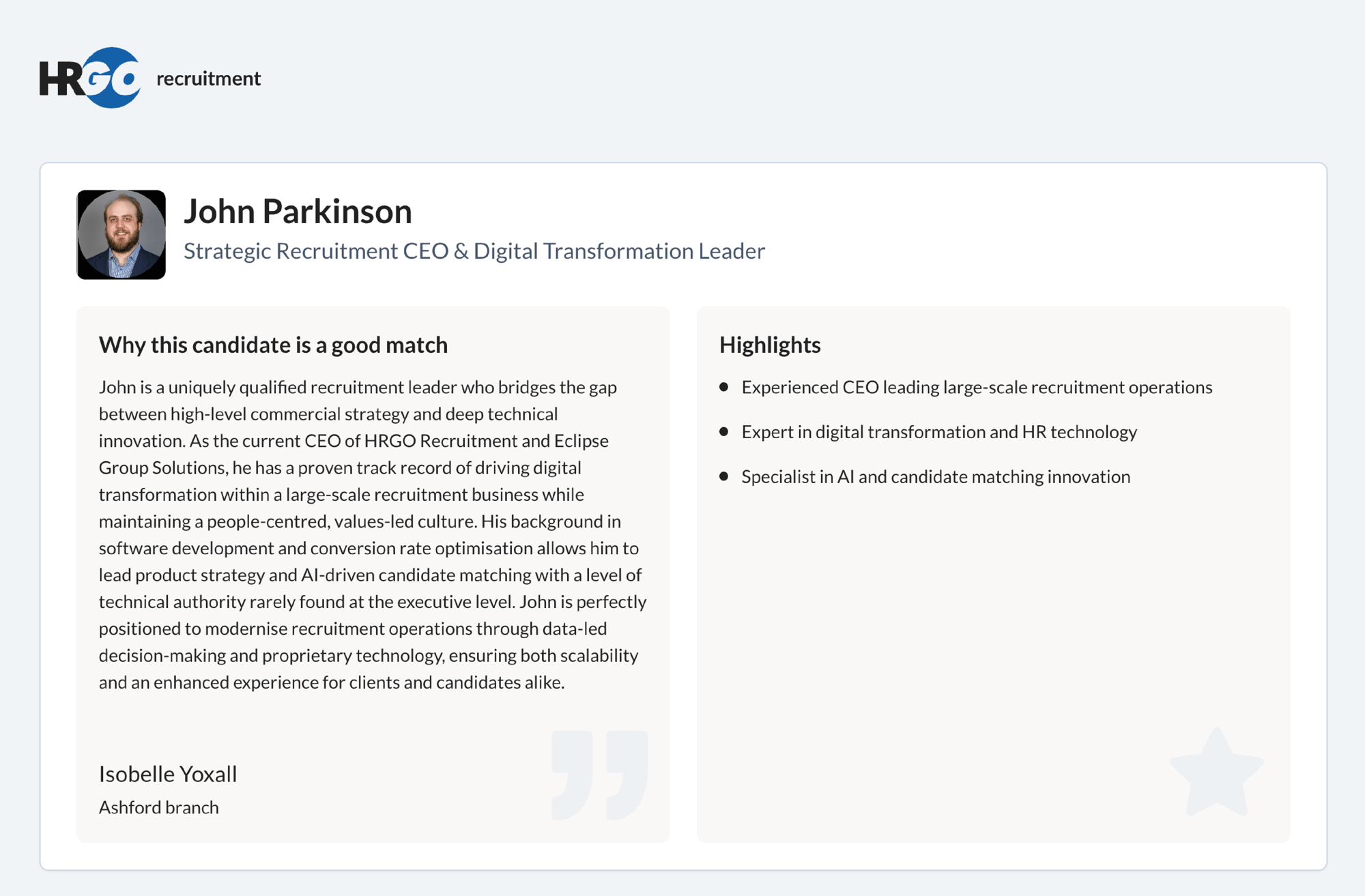Image resolution: width=1365 pixels, height=896 pixels.
Task: Click the digital transformation highlight bullet
Action: click(x=939, y=432)
